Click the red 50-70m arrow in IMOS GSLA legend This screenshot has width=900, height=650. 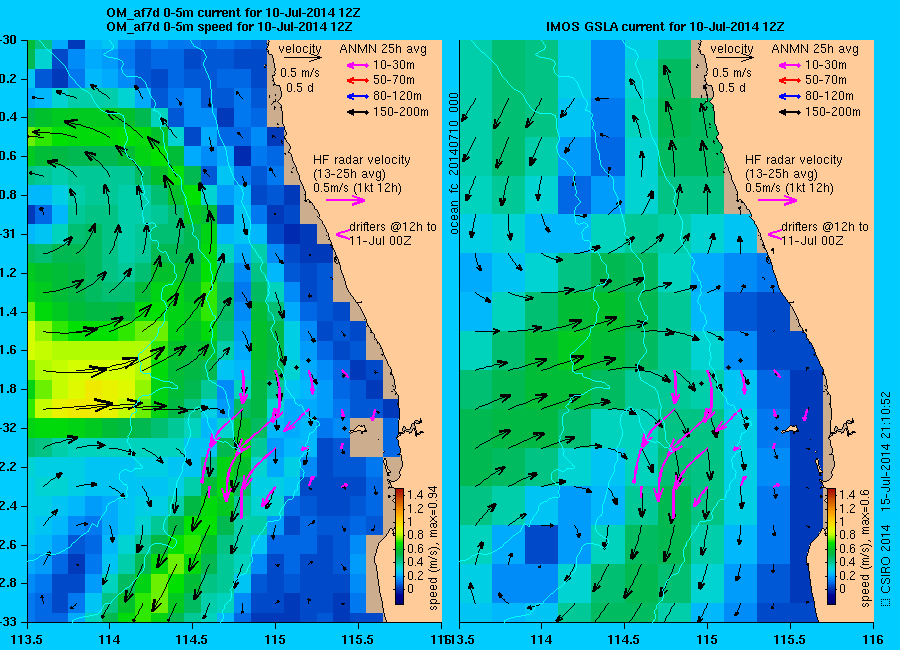coord(790,81)
